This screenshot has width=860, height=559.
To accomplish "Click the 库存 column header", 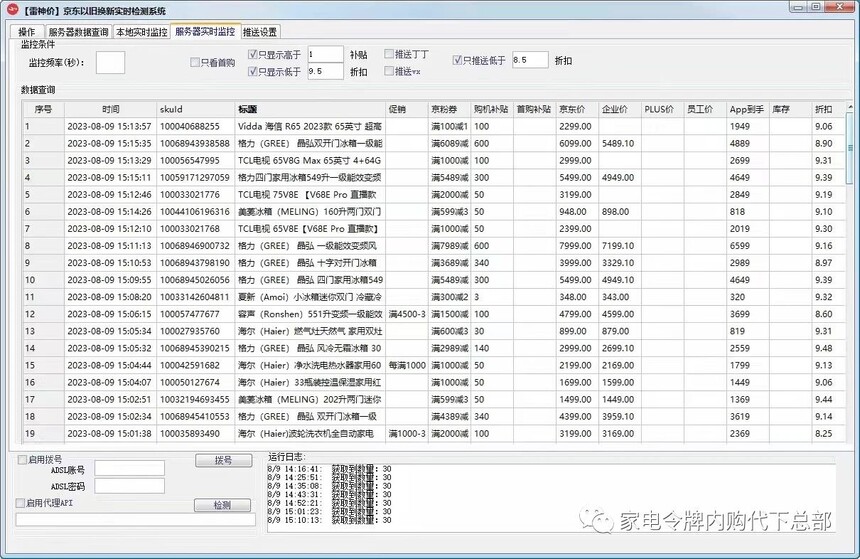I will [x=790, y=109].
